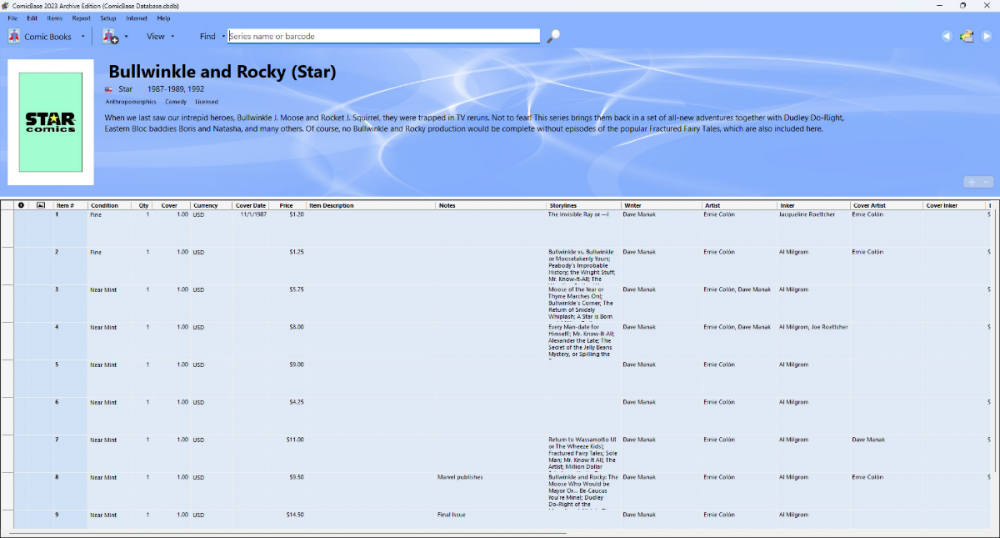Click the plus button below series description
This screenshot has height=538, width=1000.
[971, 182]
